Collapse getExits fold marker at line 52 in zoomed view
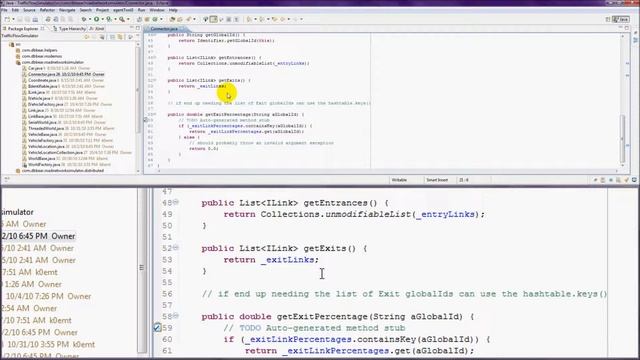 coord(176,247)
